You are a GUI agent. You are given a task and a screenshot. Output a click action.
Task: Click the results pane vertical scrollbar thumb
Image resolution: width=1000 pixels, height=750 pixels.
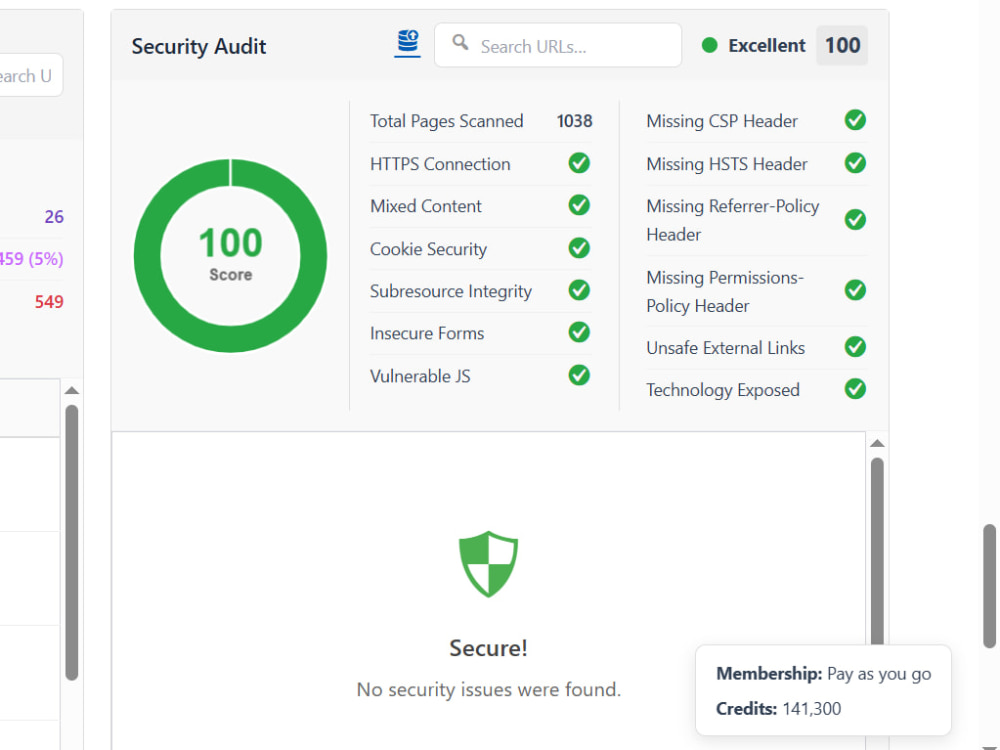(877, 552)
